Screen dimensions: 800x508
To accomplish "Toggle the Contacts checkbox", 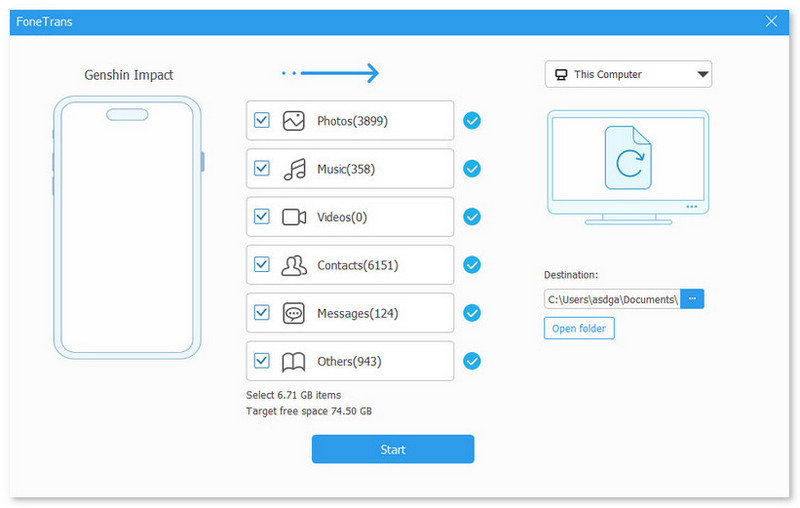I will pyautogui.click(x=262, y=265).
